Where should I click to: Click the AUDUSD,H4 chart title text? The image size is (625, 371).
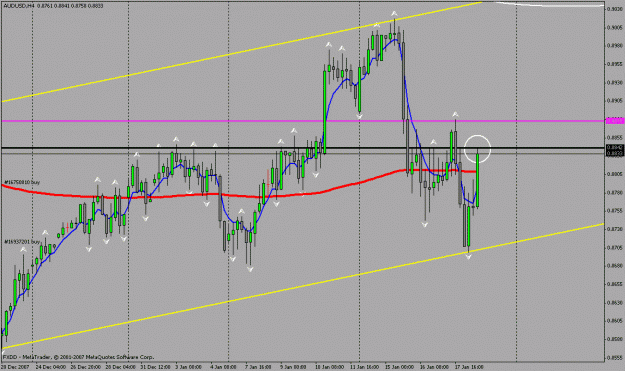(18, 6)
